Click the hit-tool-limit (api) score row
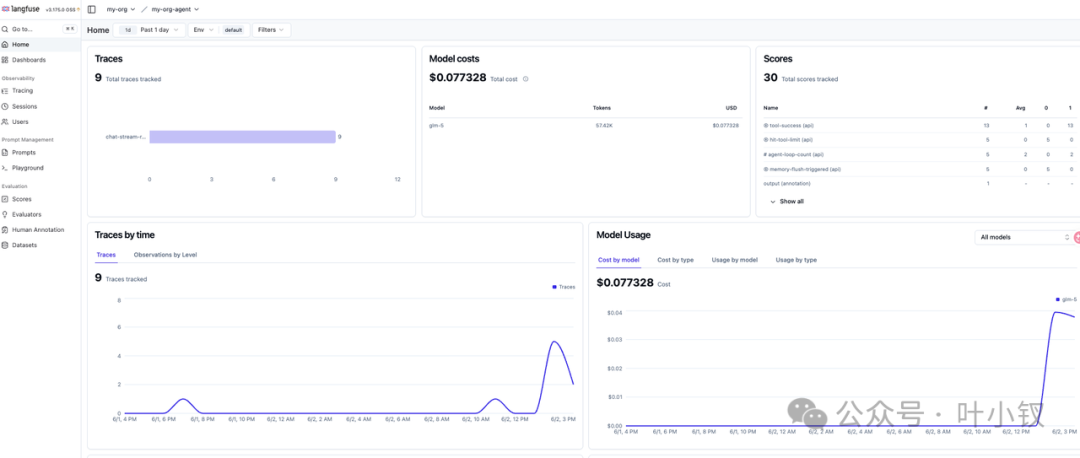This screenshot has width=1080, height=458. tap(918, 140)
